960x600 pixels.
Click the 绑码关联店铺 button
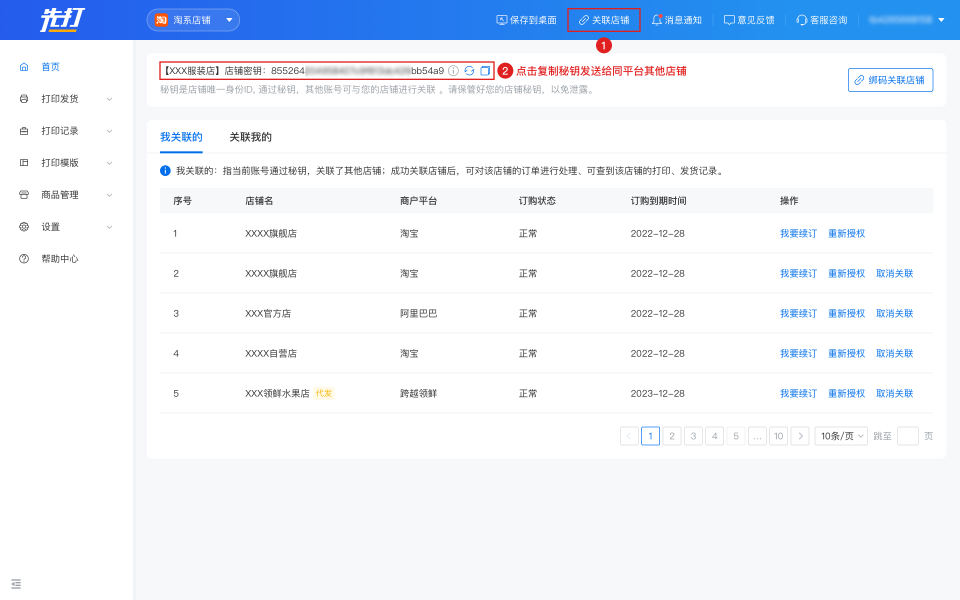[x=890, y=80]
